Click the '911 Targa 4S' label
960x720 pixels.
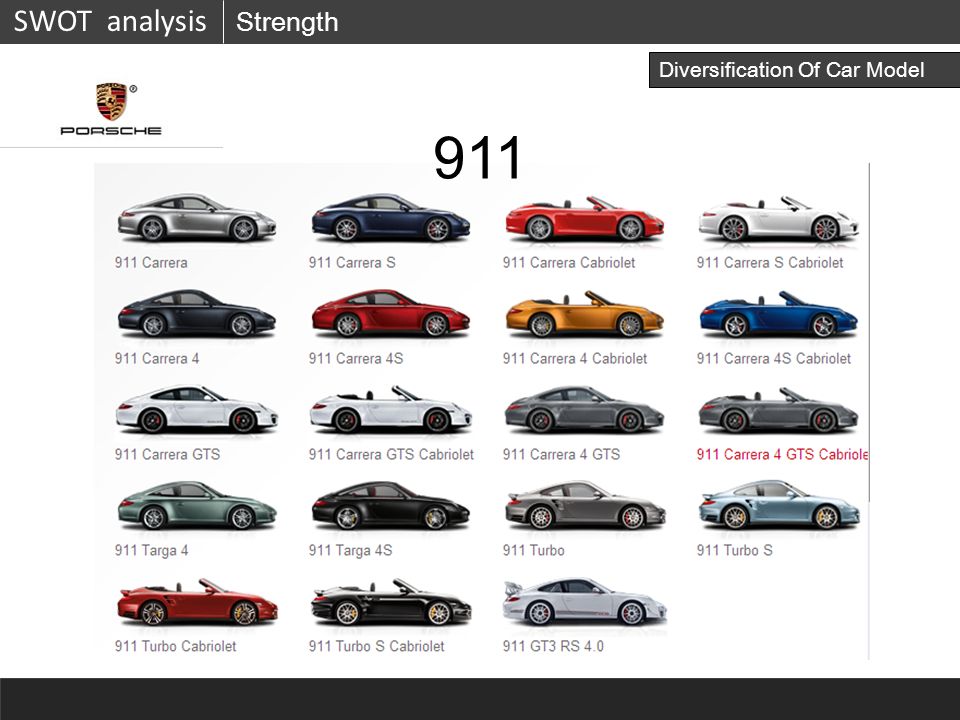pos(350,550)
